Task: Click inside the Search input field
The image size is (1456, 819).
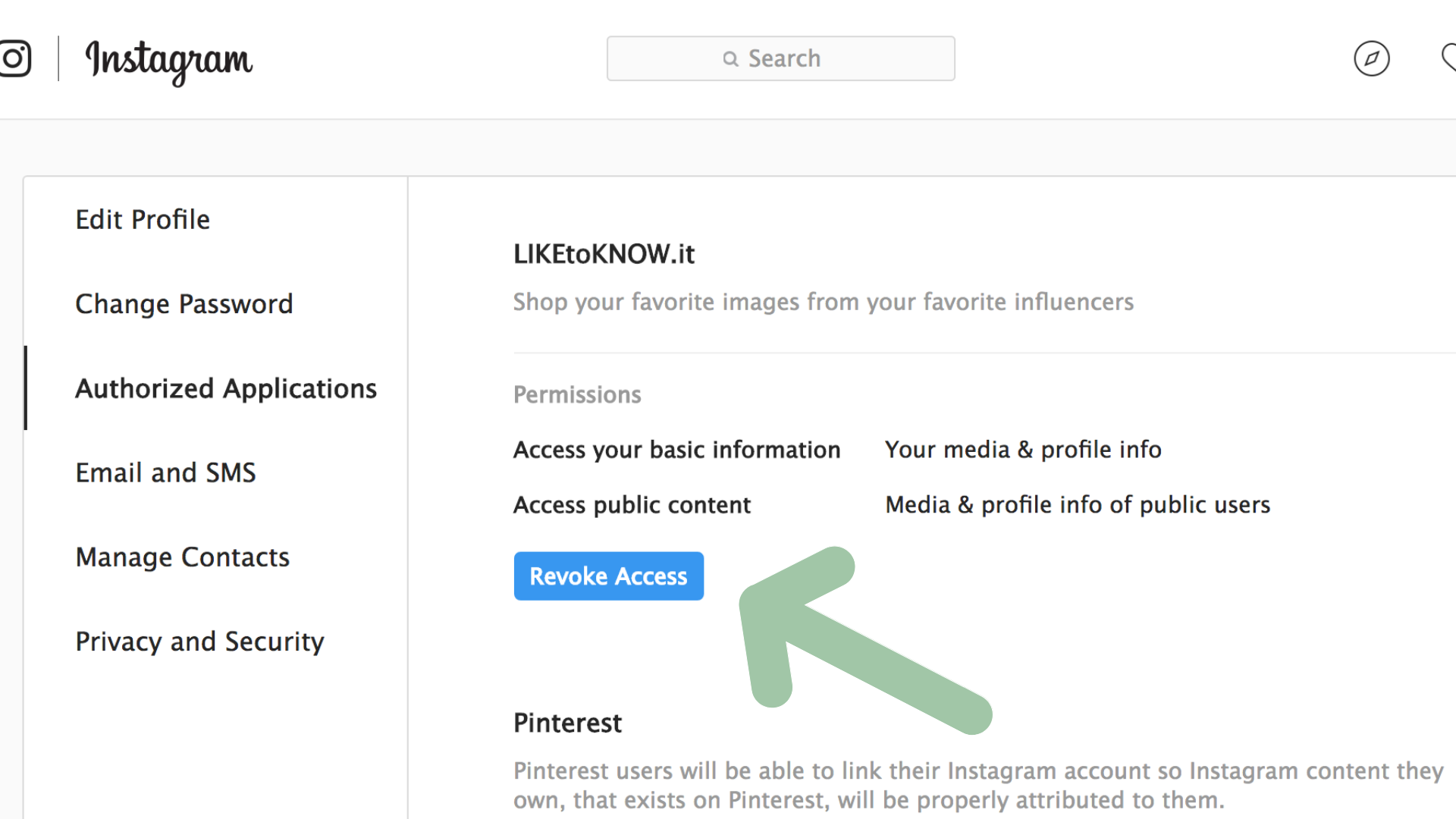Action: coord(781,58)
